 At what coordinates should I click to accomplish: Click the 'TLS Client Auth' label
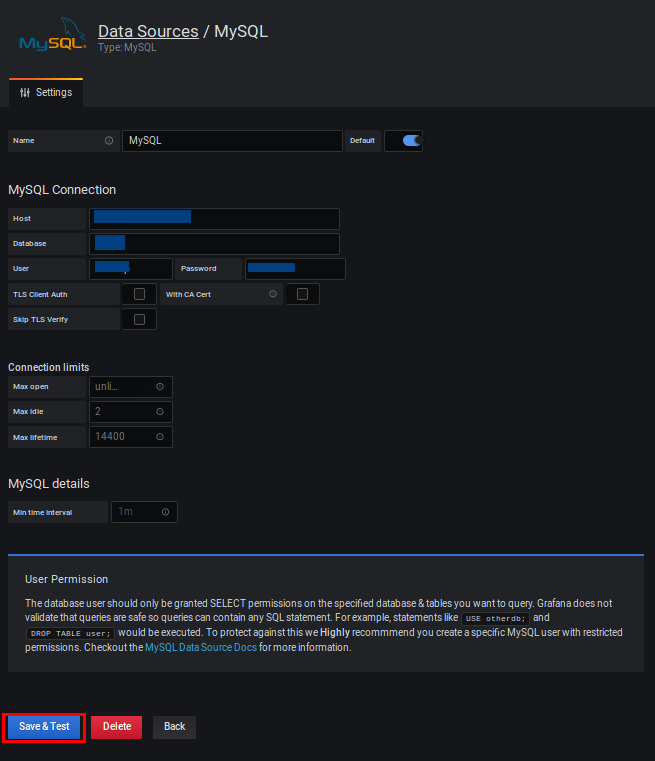pyautogui.click(x=40, y=294)
